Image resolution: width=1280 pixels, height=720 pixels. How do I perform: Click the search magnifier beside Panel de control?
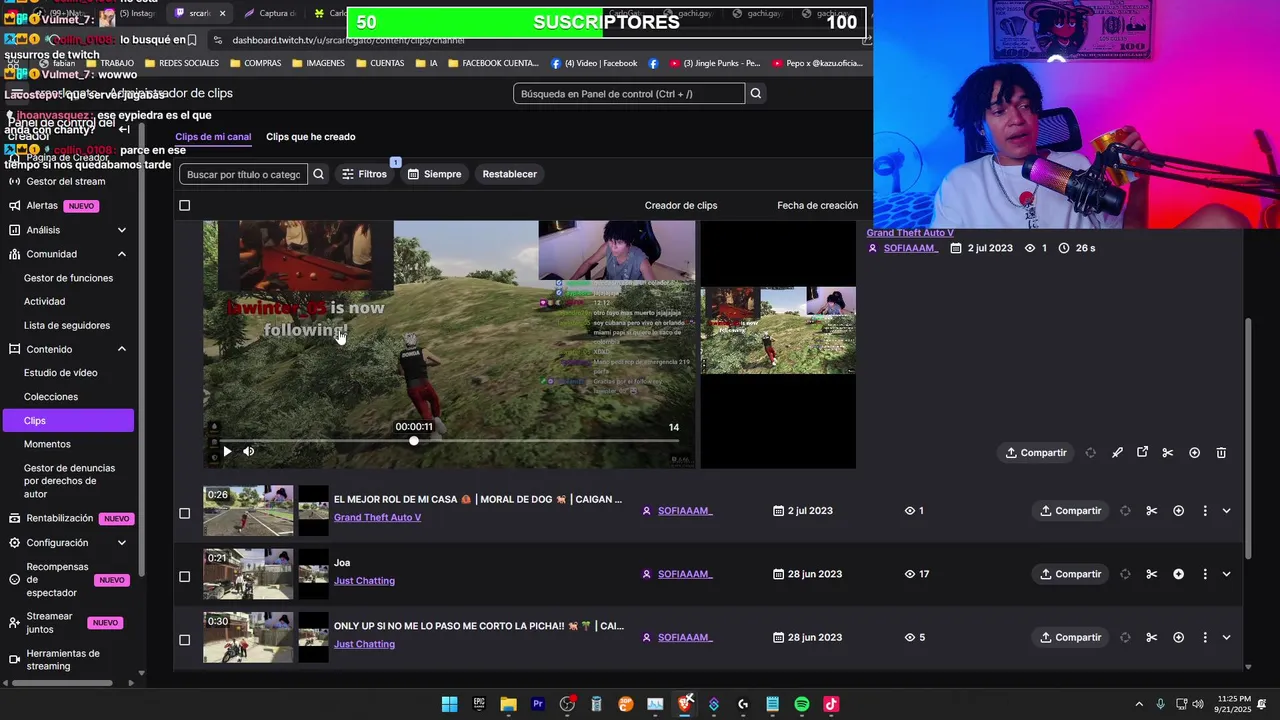click(756, 94)
